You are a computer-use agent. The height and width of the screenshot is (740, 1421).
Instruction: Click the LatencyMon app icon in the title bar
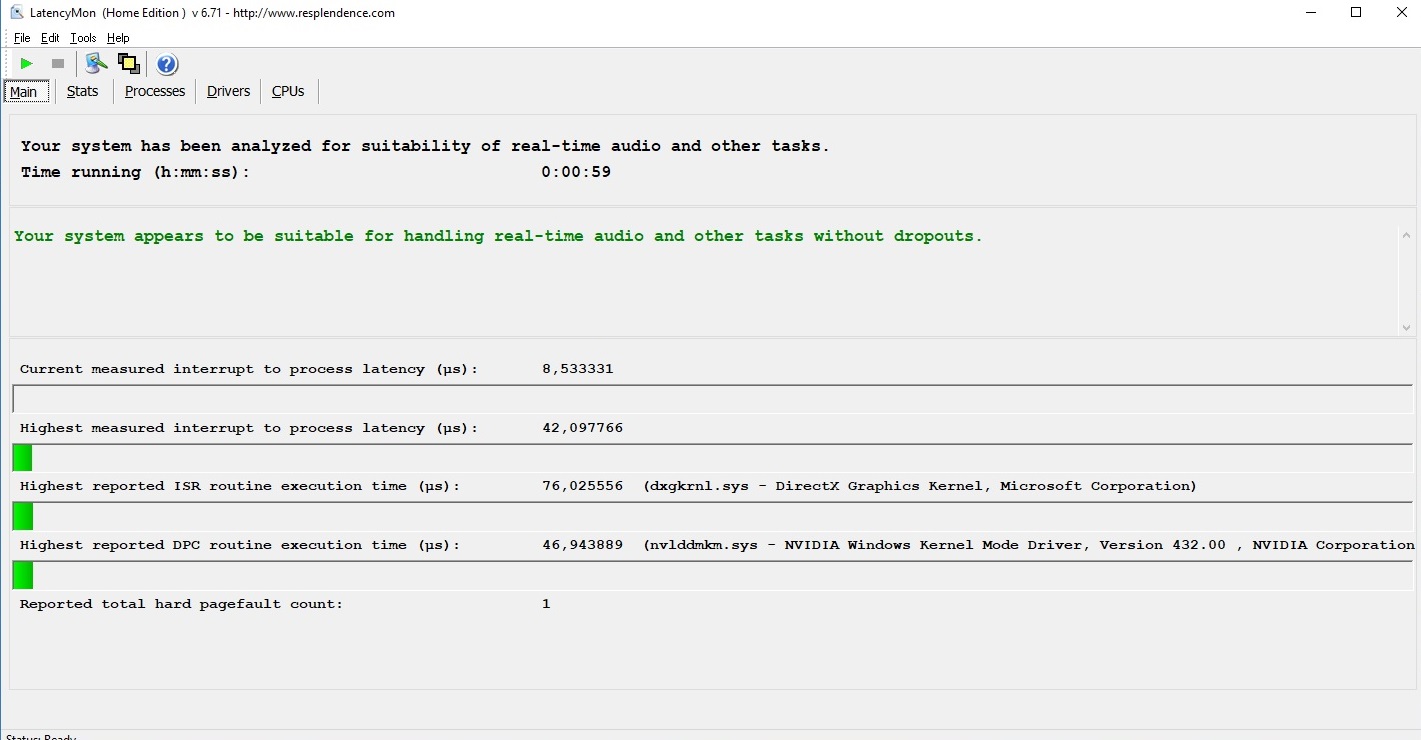17,13
